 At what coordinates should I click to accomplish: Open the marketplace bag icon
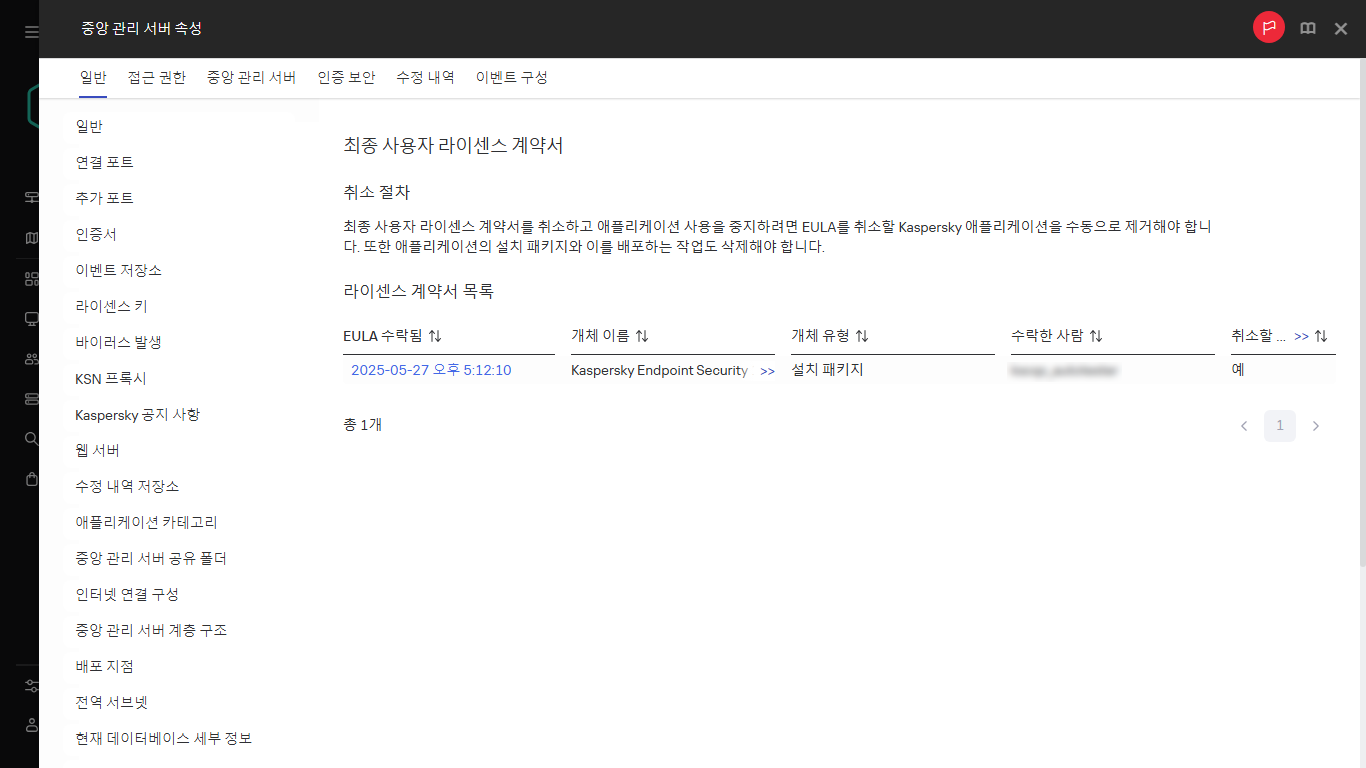point(30,478)
